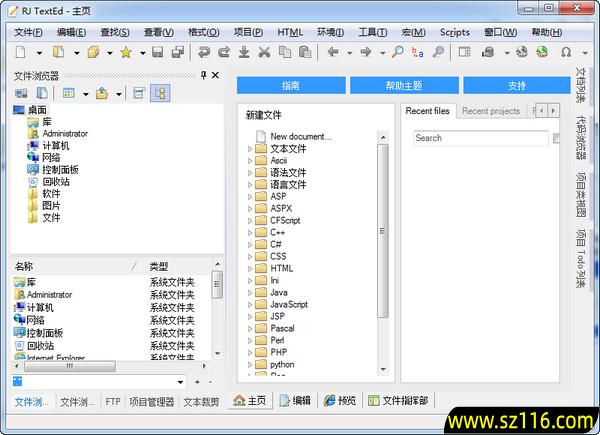This screenshot has width=600, height=435.
Task: Click the Omega special characters icon
Action: [x=566, y=52]
